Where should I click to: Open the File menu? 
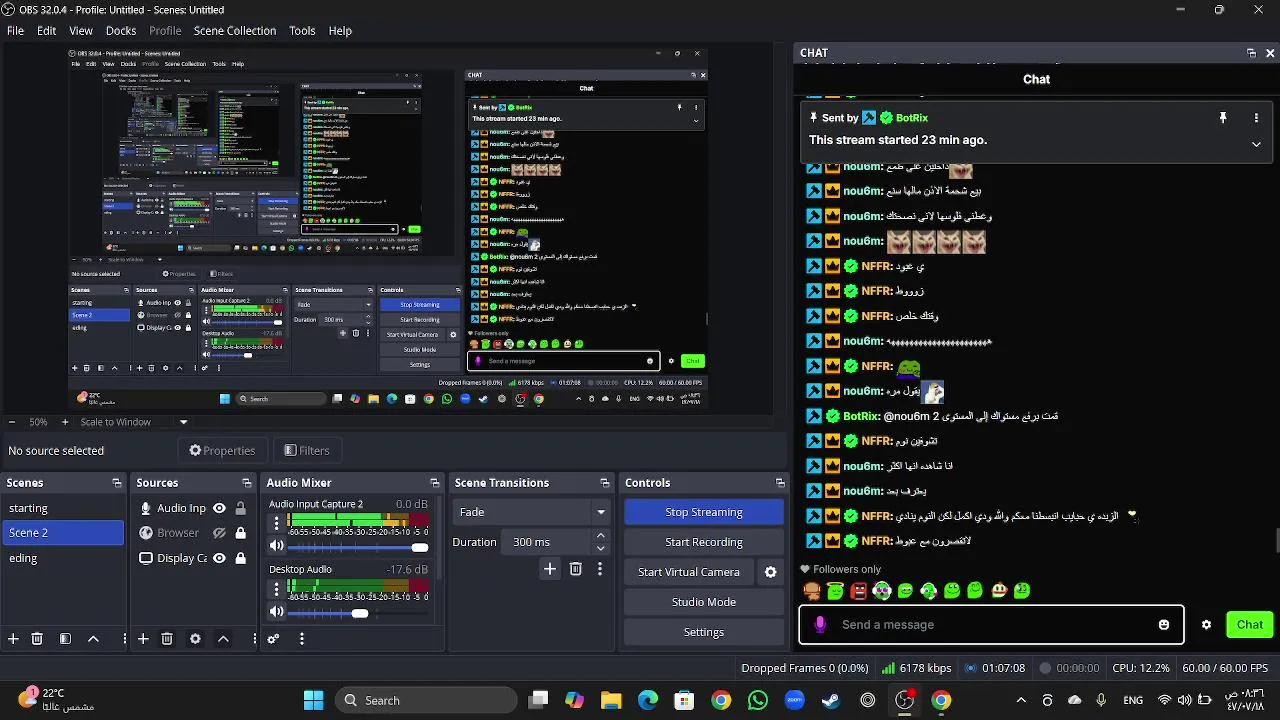tap(15, 31)
